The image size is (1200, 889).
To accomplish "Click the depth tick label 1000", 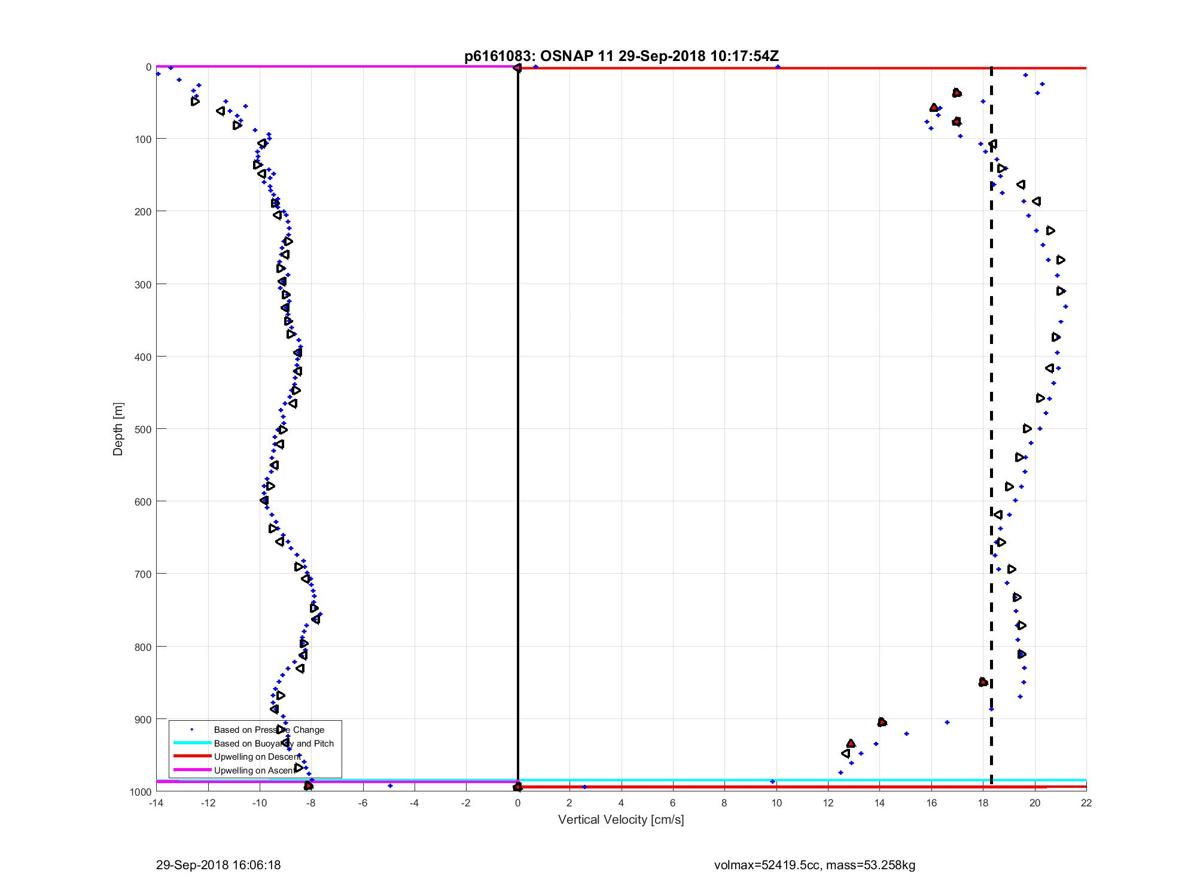I will (140, 792).
